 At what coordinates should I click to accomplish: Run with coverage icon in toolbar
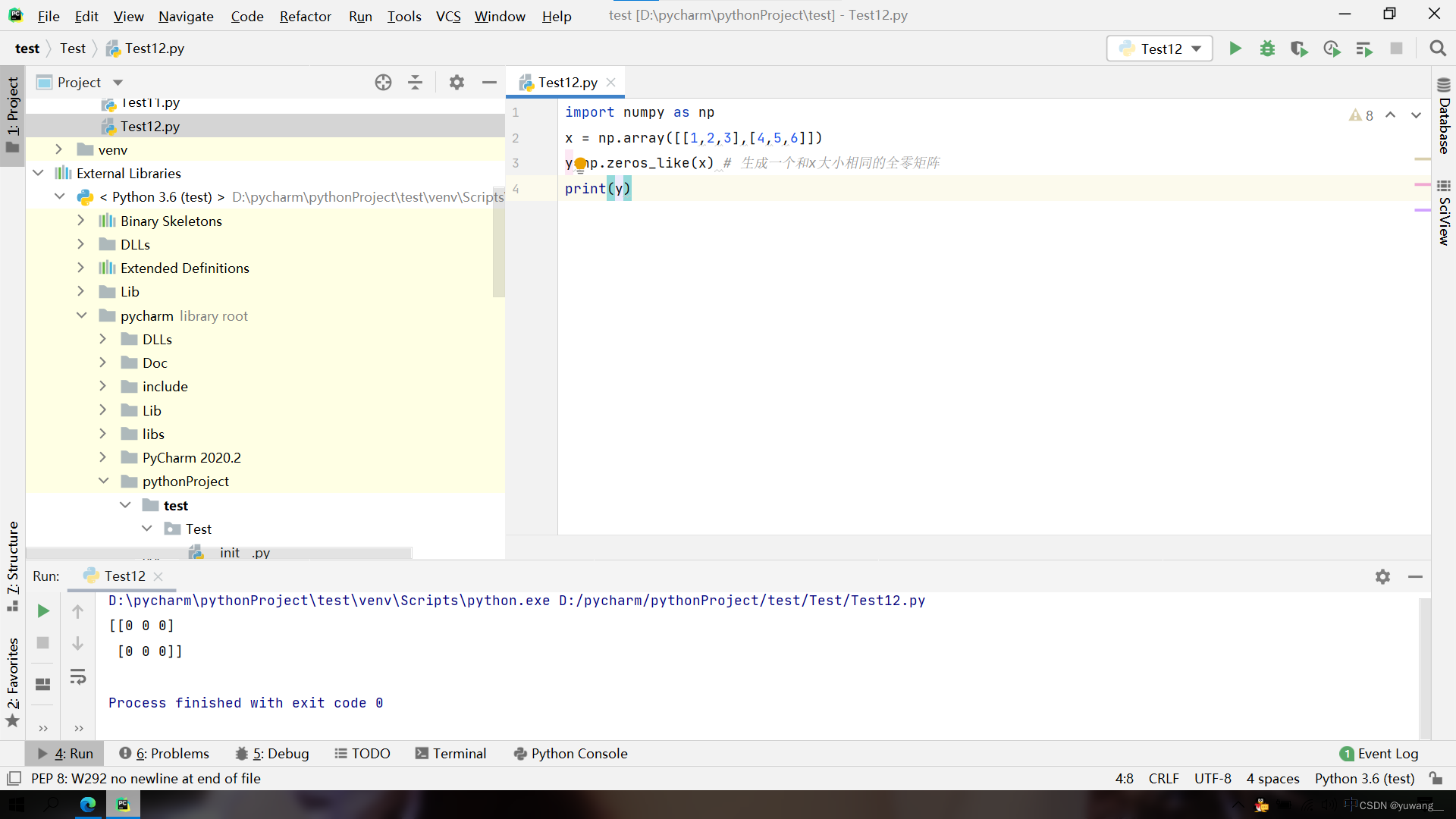[x=1299, y=49]
